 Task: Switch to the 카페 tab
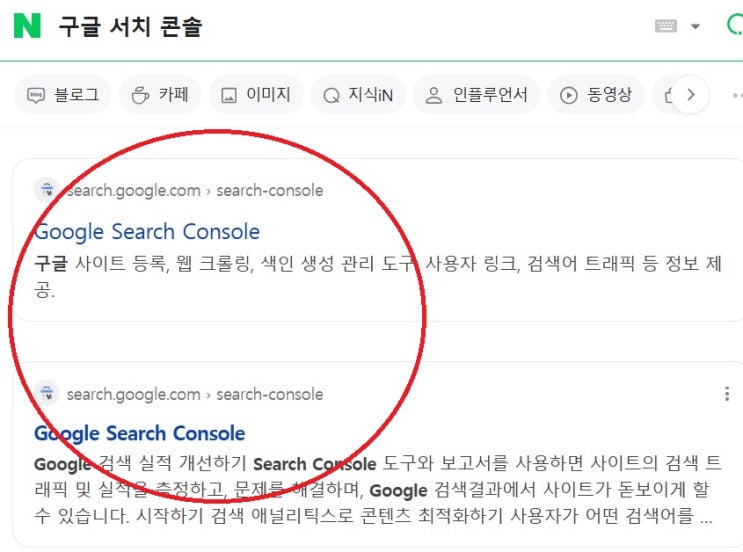[x=160, y=95]
